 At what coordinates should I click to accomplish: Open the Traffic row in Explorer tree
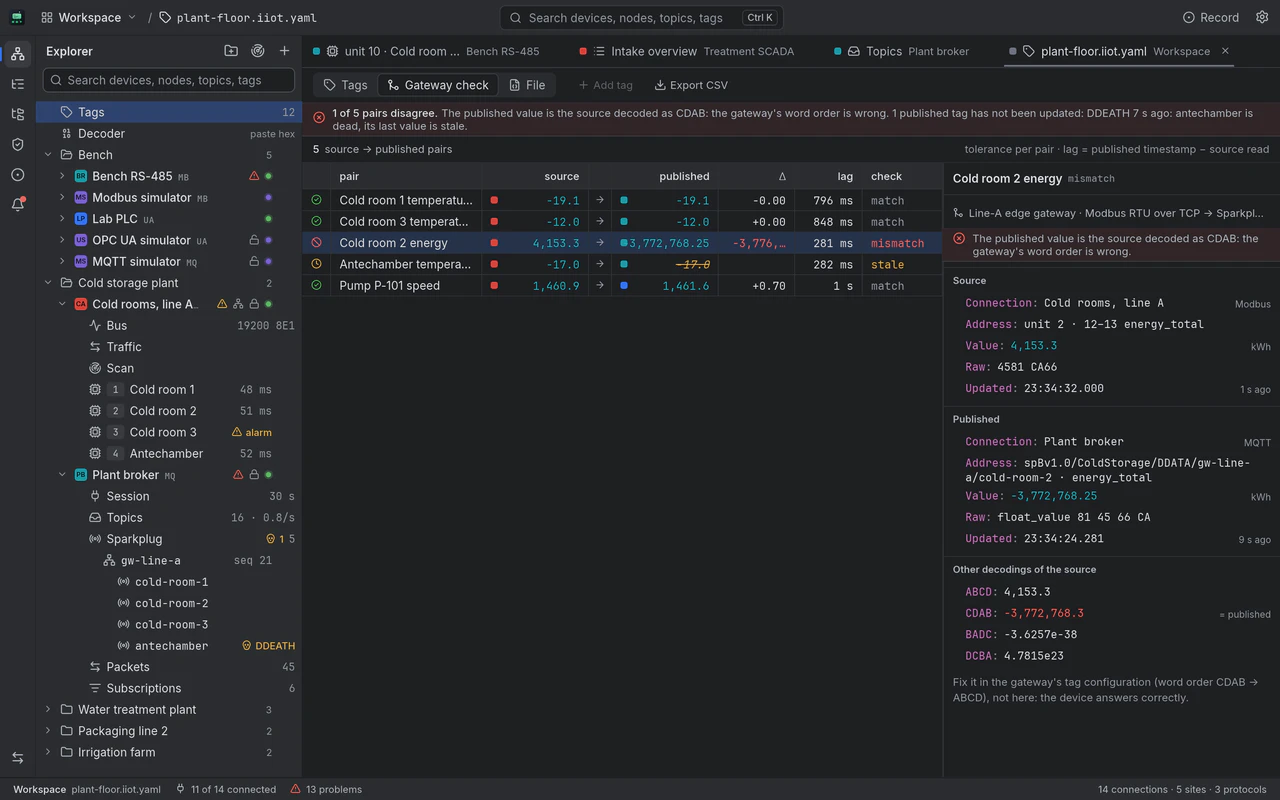click(169, 347)
